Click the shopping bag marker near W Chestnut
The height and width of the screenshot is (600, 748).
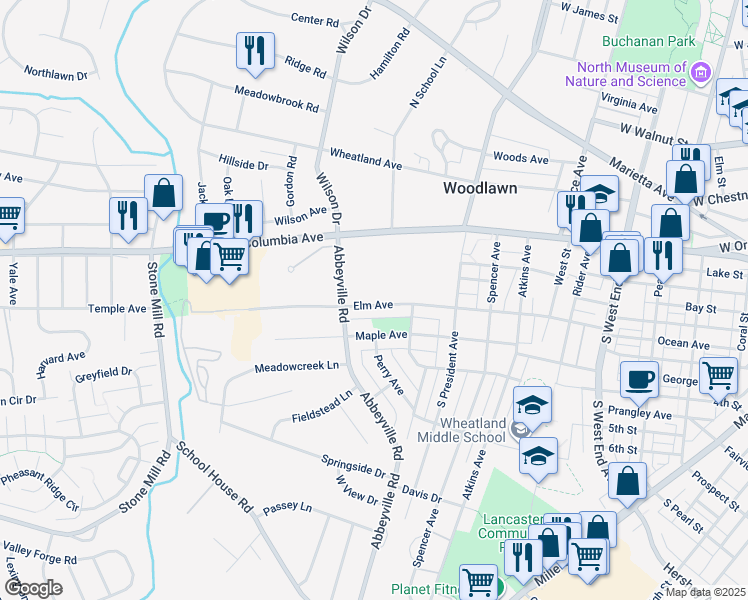(x=686, y=181)
